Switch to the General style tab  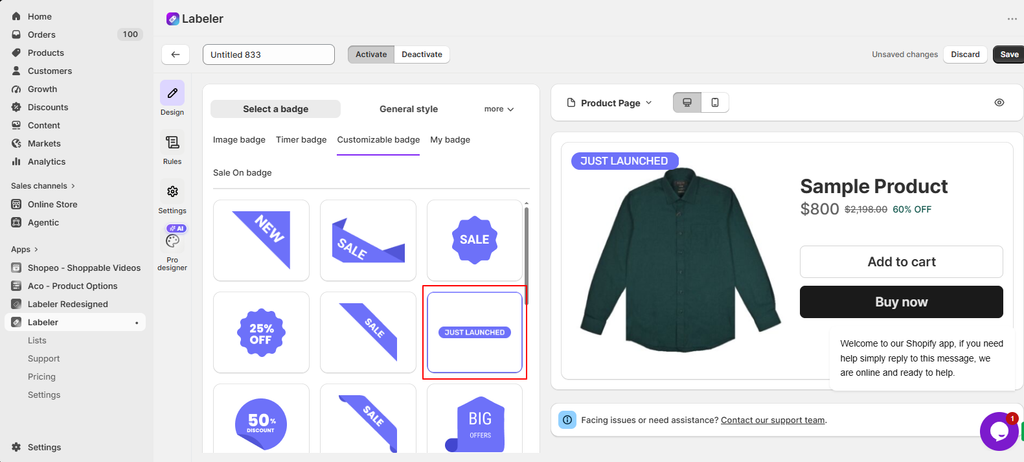coord(409,109)
